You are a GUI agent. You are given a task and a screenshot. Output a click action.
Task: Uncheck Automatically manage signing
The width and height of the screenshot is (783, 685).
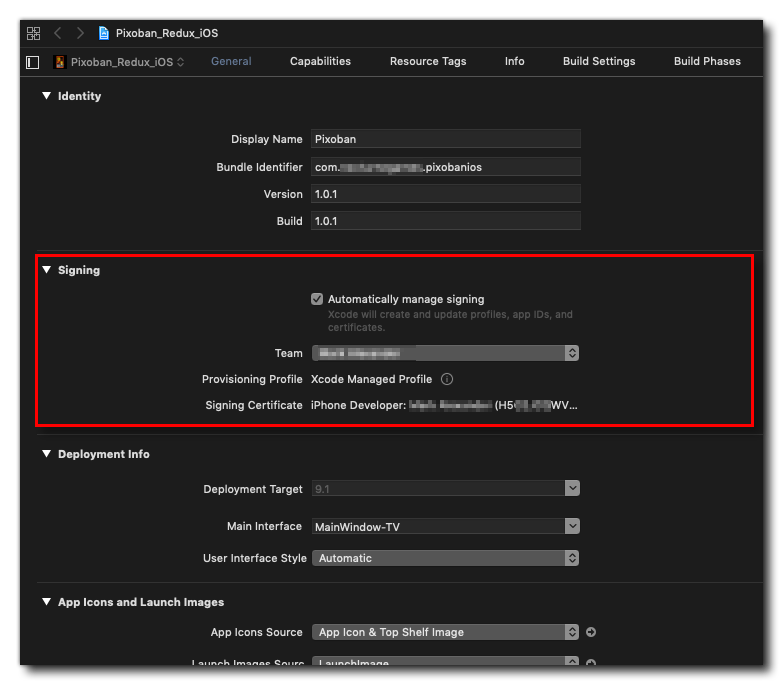tap(317, 299)
